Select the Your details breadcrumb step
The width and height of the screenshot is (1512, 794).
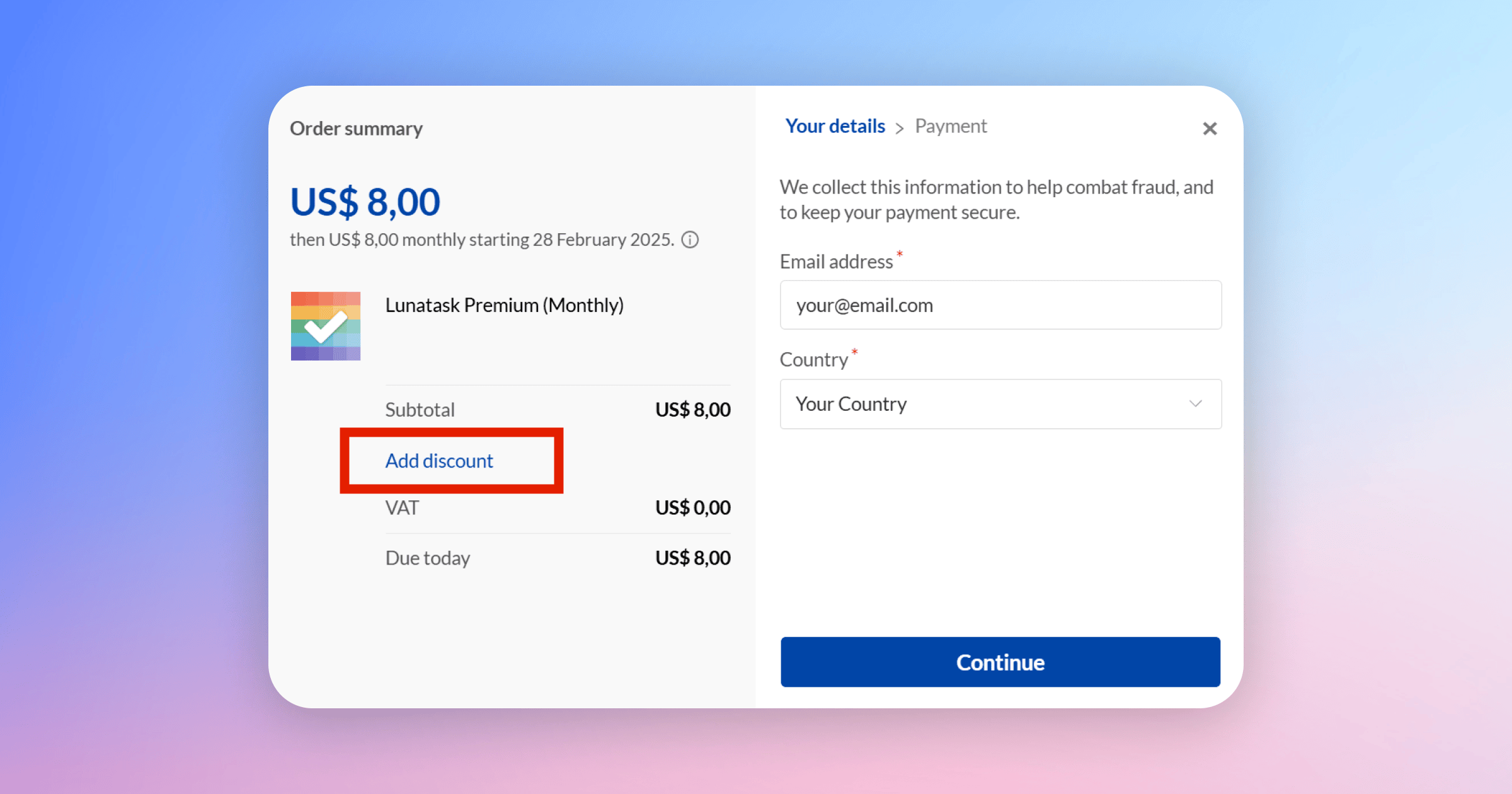point(835,126)
